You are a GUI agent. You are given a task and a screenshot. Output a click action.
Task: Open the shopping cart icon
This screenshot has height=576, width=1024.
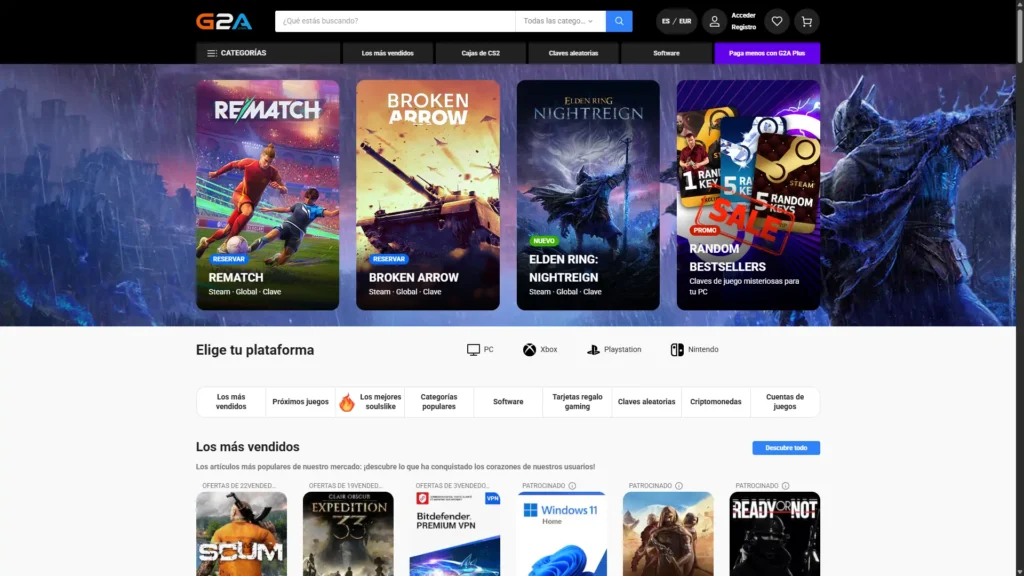pos(807,22)
